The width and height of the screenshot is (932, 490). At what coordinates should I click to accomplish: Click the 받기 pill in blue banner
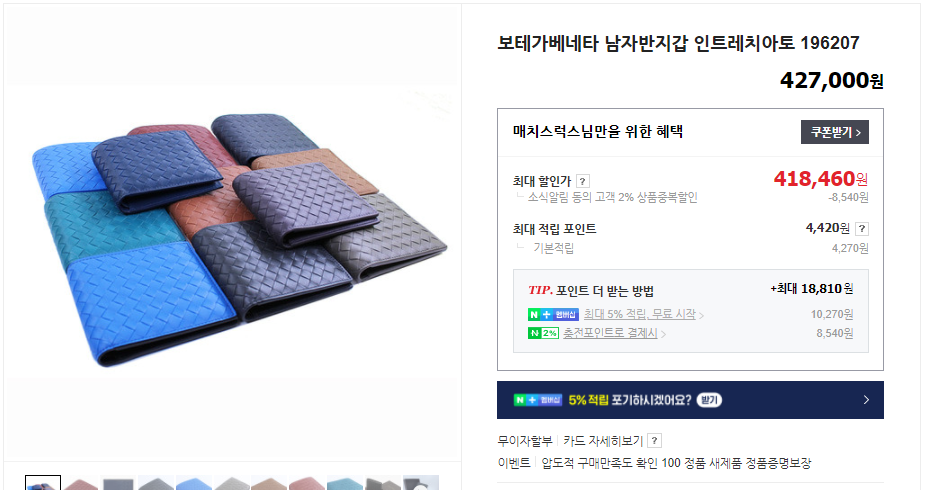click(x=709, y=400)
